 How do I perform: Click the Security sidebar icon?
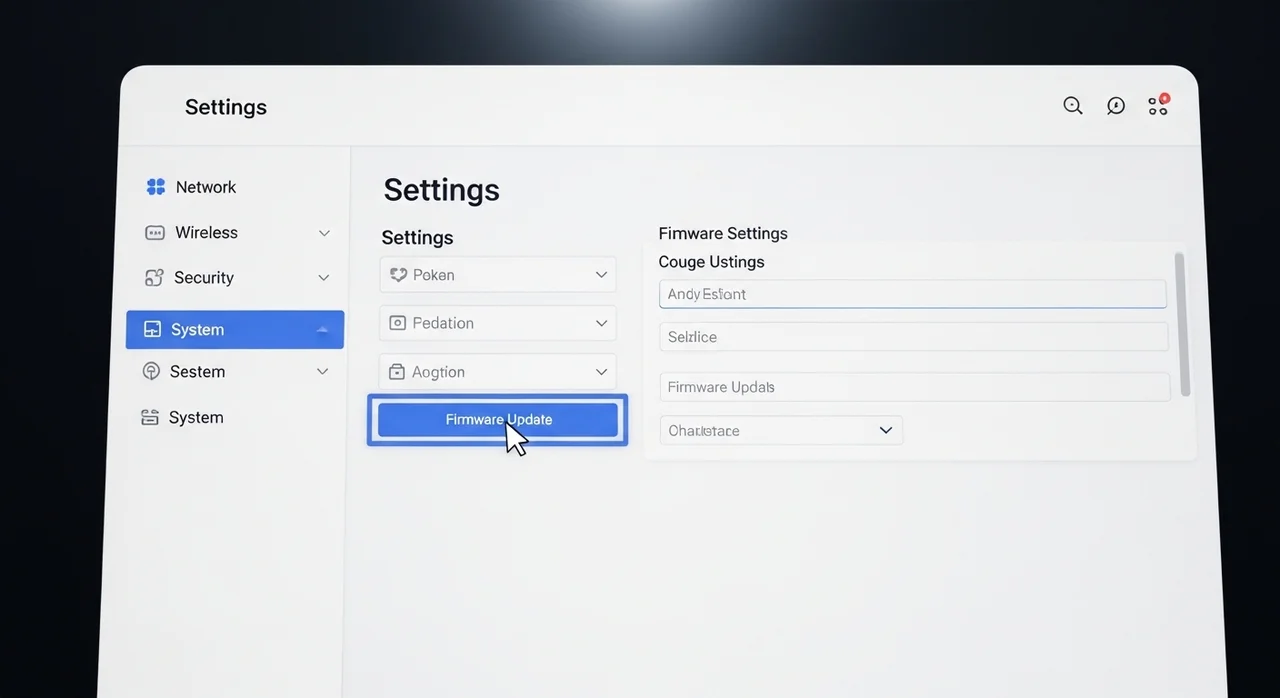[154, 278]
